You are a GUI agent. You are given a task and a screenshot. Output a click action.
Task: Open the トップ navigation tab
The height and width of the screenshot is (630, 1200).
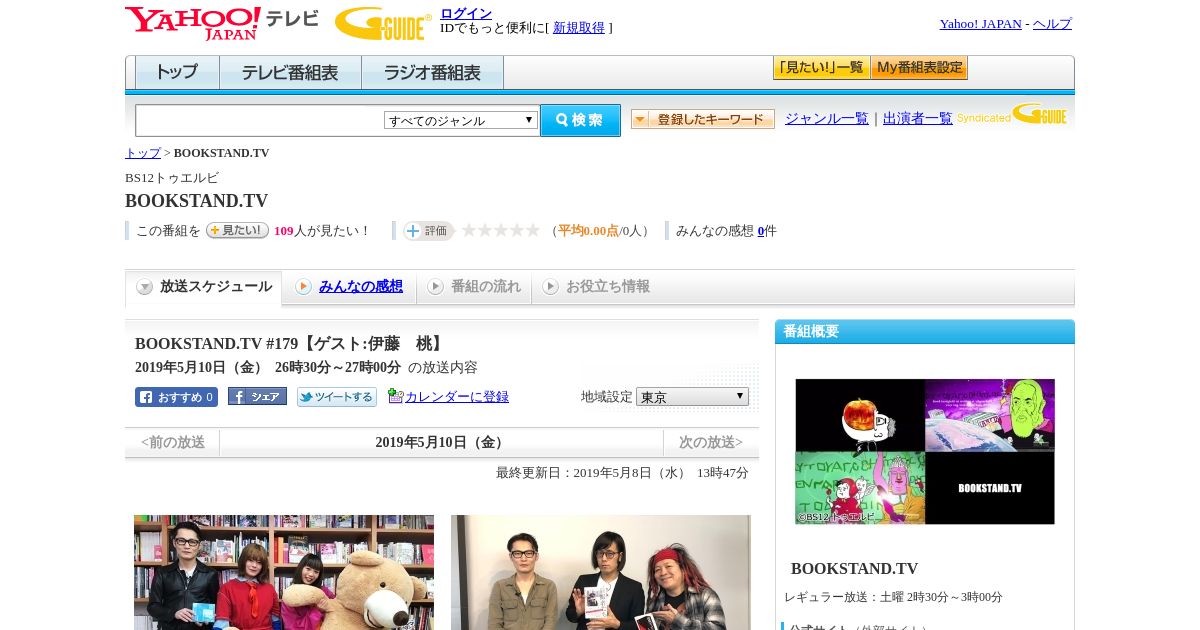(x=177, y=72)
